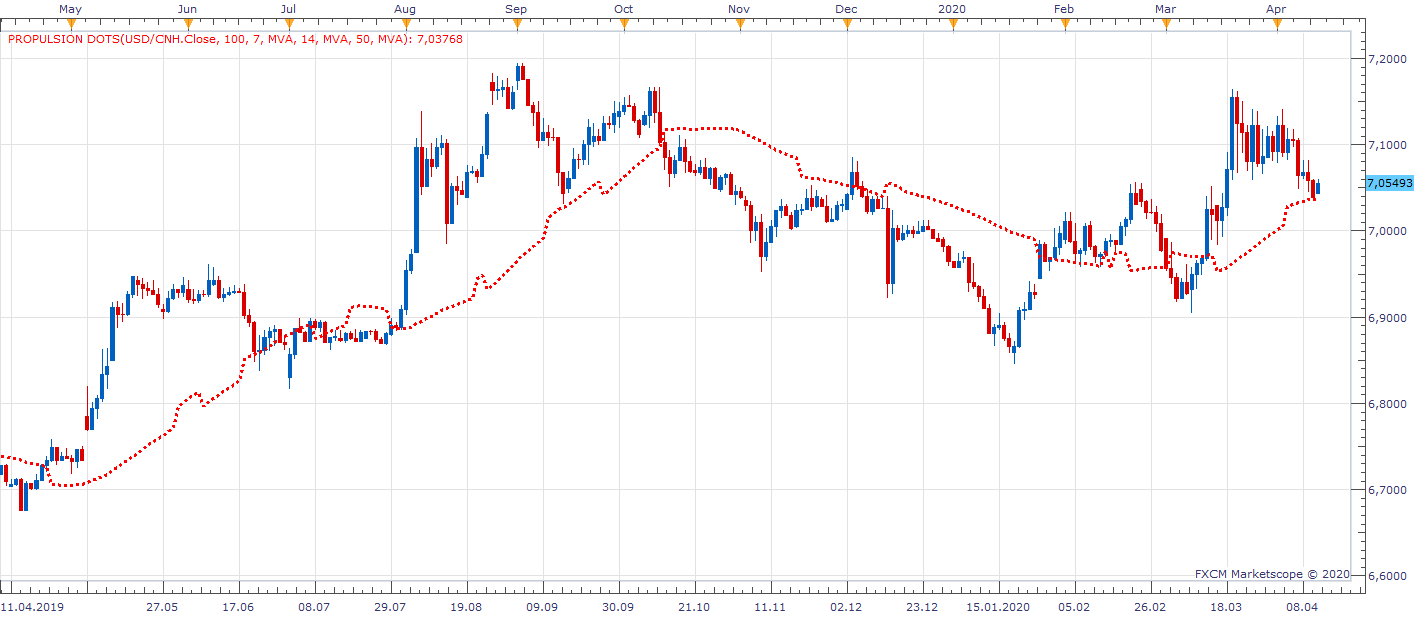Click the 08.04 date axis label
This screenshot has width=1423, height=619.
pos(1302,607)
